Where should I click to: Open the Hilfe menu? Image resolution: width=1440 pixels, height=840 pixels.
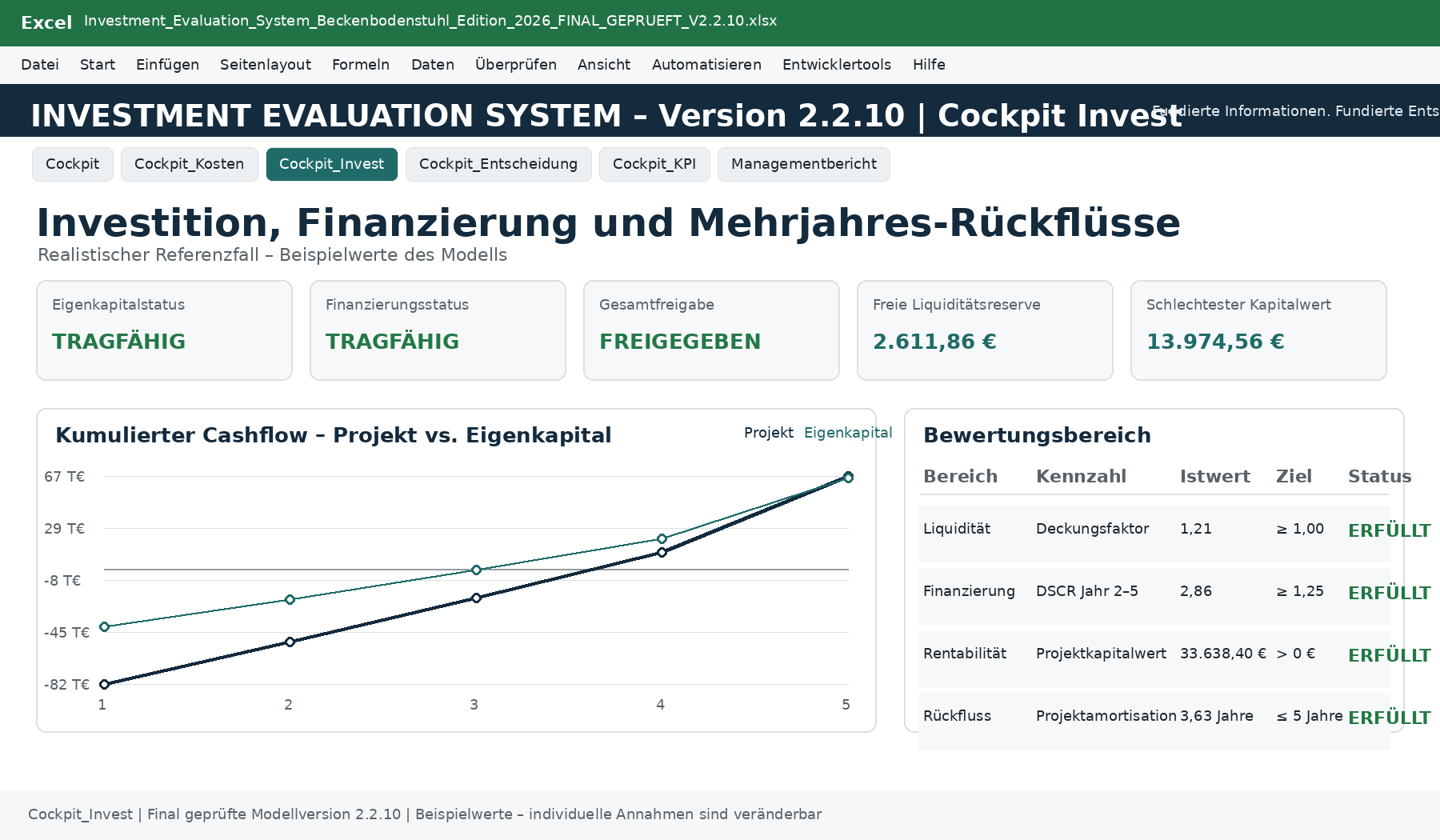coord(929,65)
